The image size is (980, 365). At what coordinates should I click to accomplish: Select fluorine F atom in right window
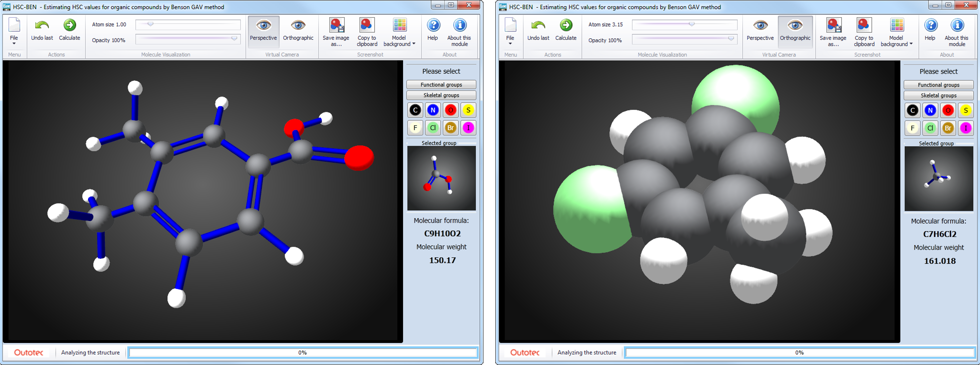(x=912, y=129)
